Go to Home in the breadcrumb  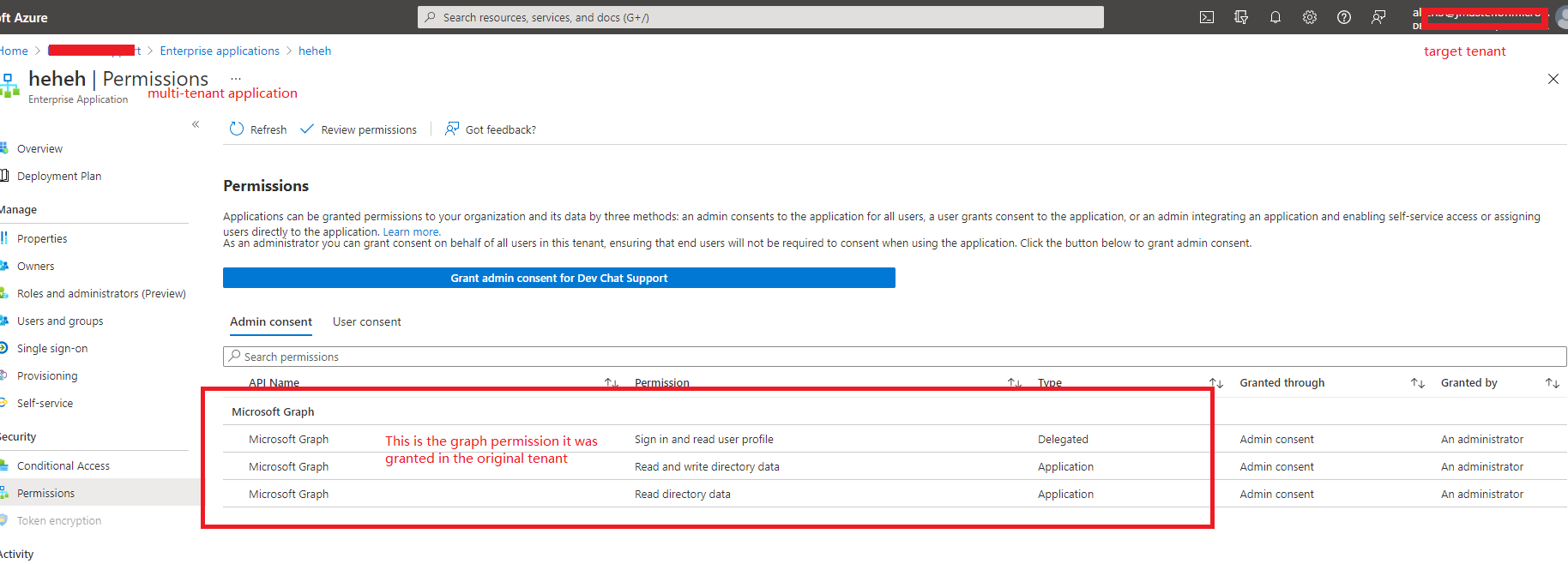coord(14,51)
